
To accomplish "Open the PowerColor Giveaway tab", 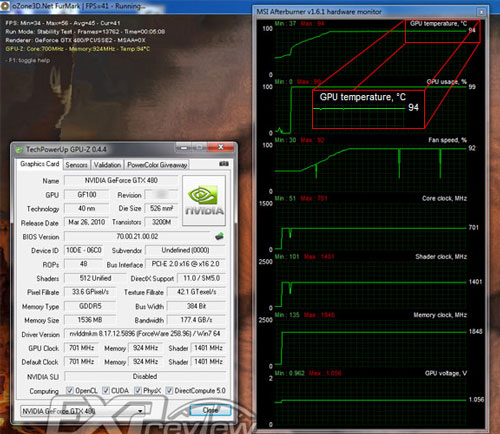I will [x=157, y=165].
